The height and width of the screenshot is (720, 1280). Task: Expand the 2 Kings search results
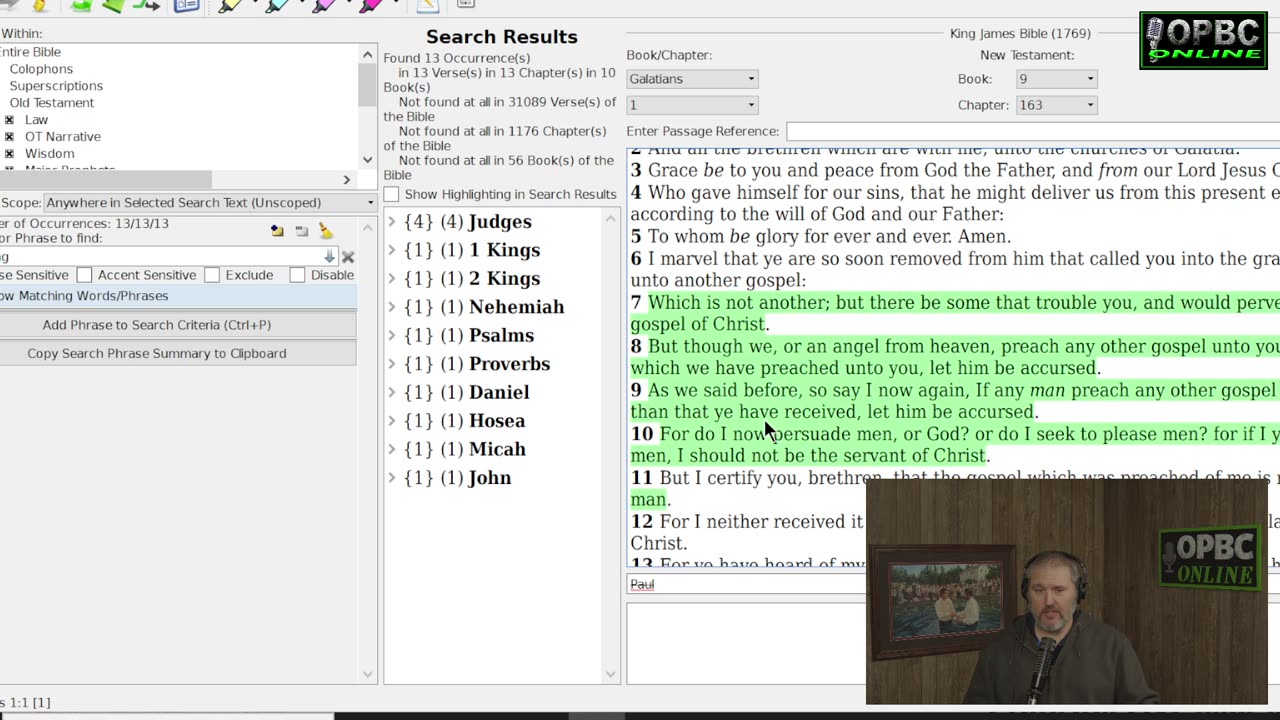tap(392, 279)
